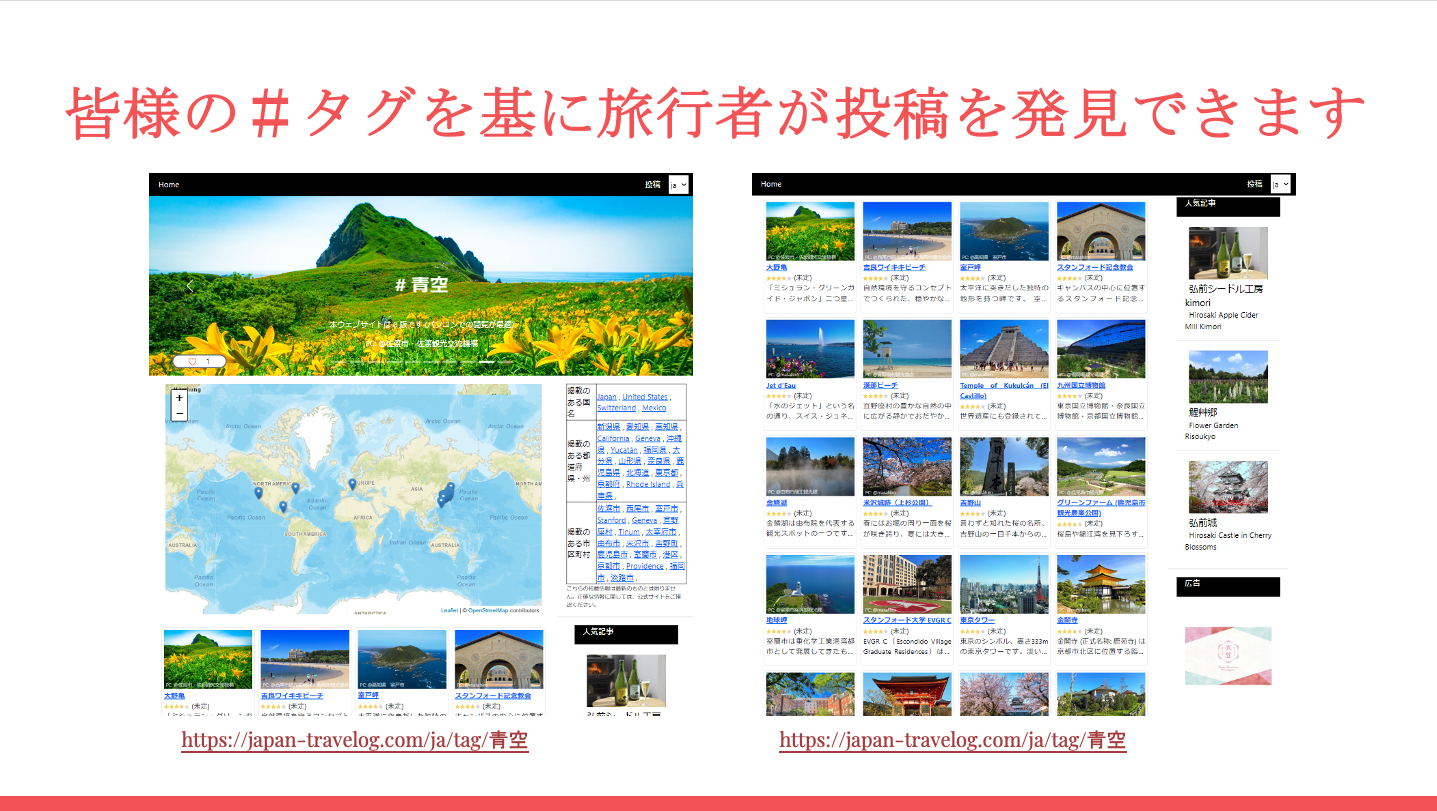Viewport: 1437px width, 811px height.
Task: Open the ja language dropdown above the banner
Action: (x=679, y=185)
